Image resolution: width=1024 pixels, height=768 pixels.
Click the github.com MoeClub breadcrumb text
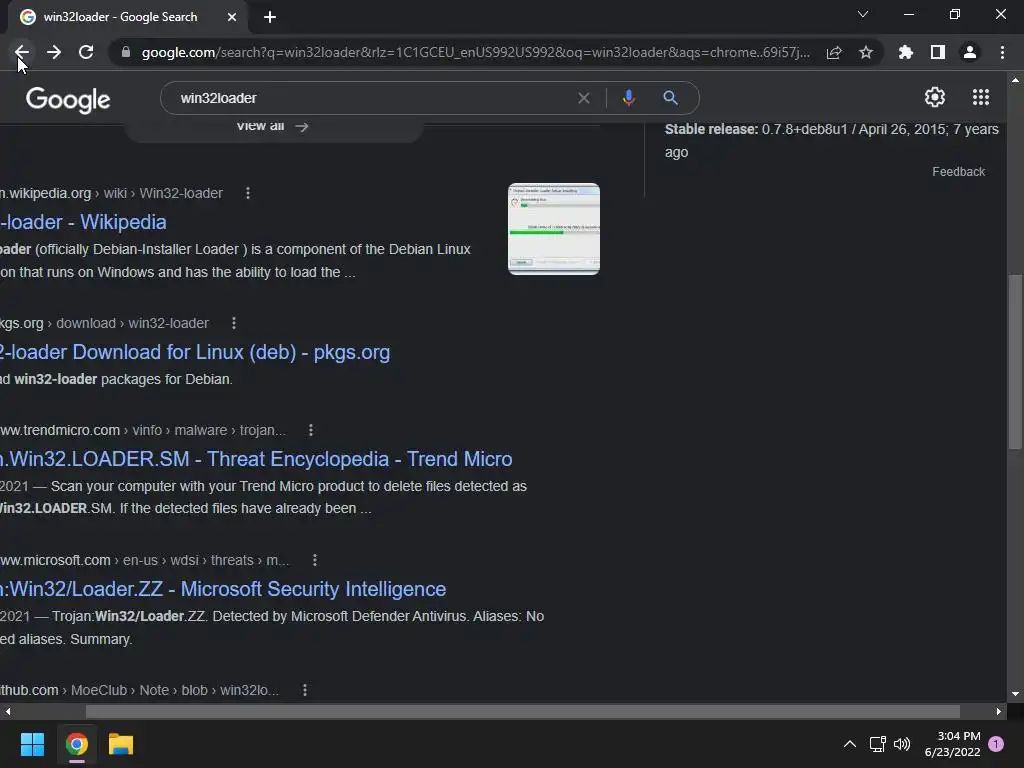[139, 690]
